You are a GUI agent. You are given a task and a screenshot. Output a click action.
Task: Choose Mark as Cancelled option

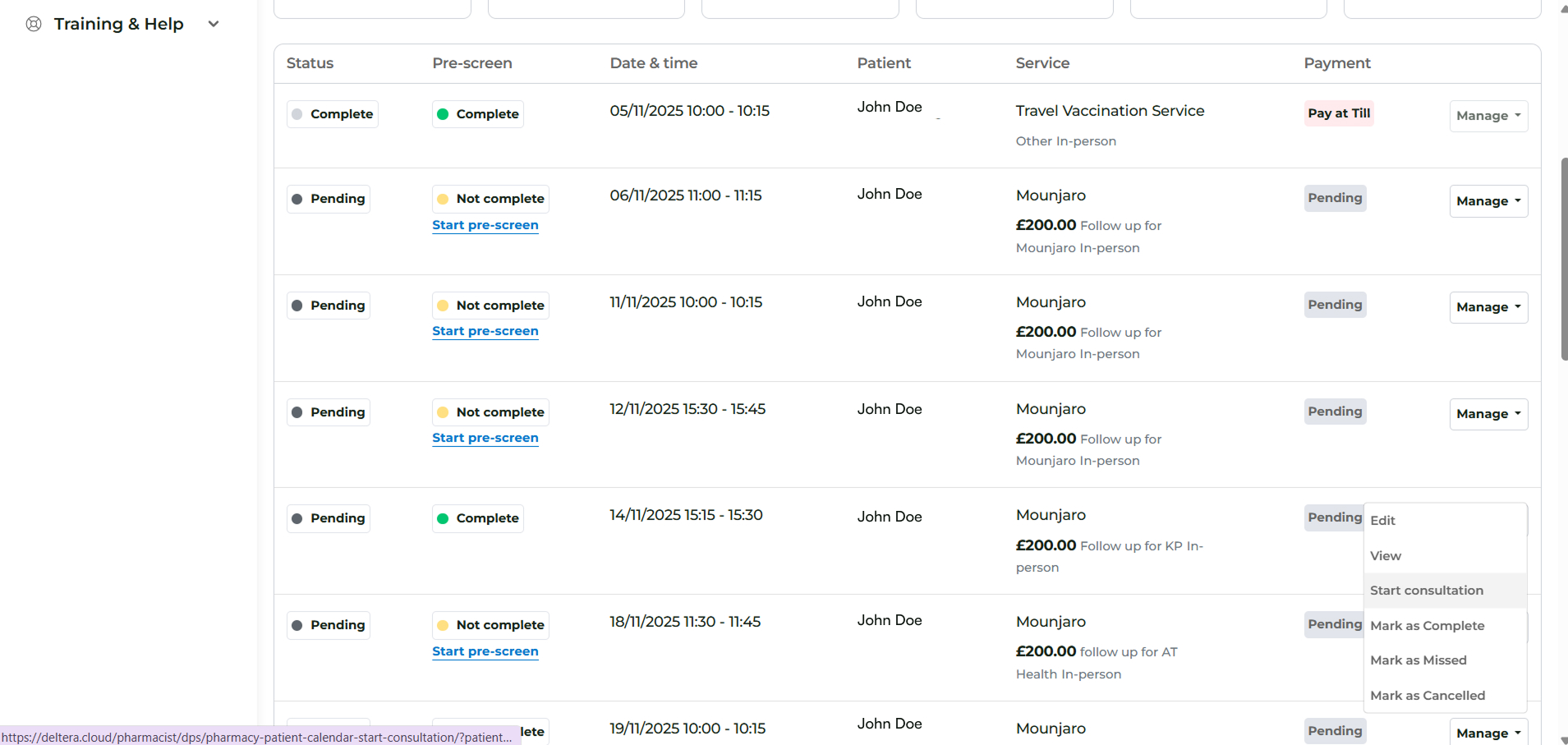pos(1427,696)
